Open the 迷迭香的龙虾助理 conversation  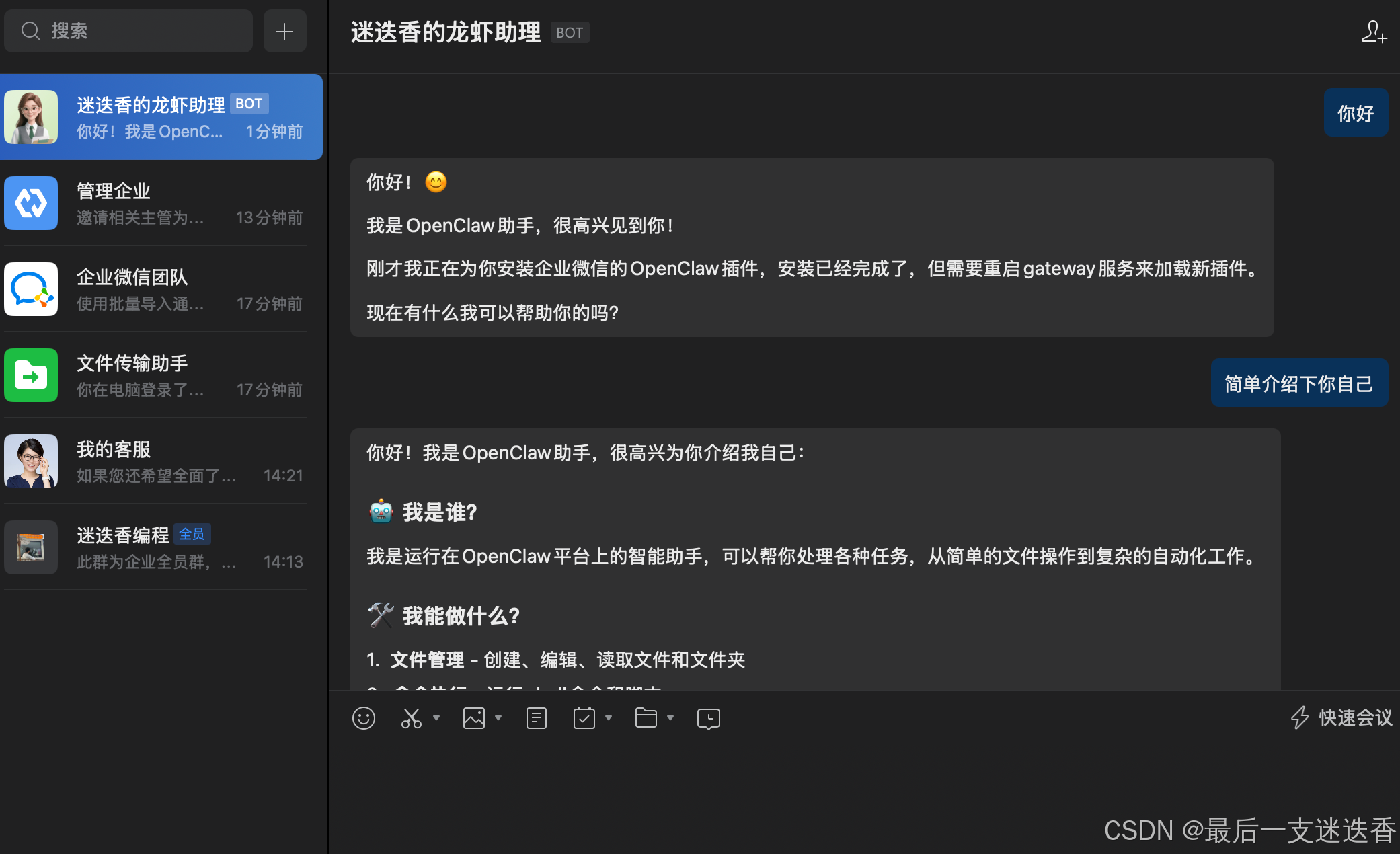[161, 117]
